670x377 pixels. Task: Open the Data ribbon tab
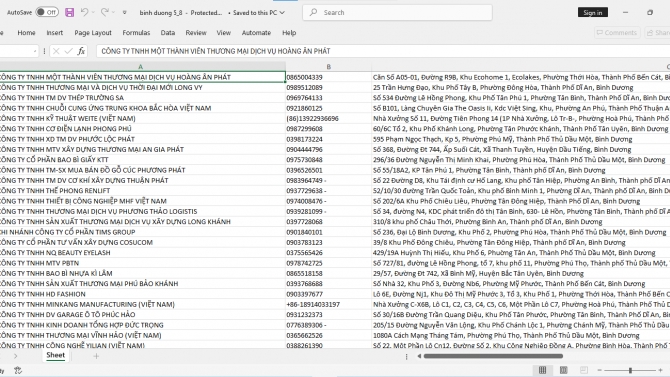point(168,32)
